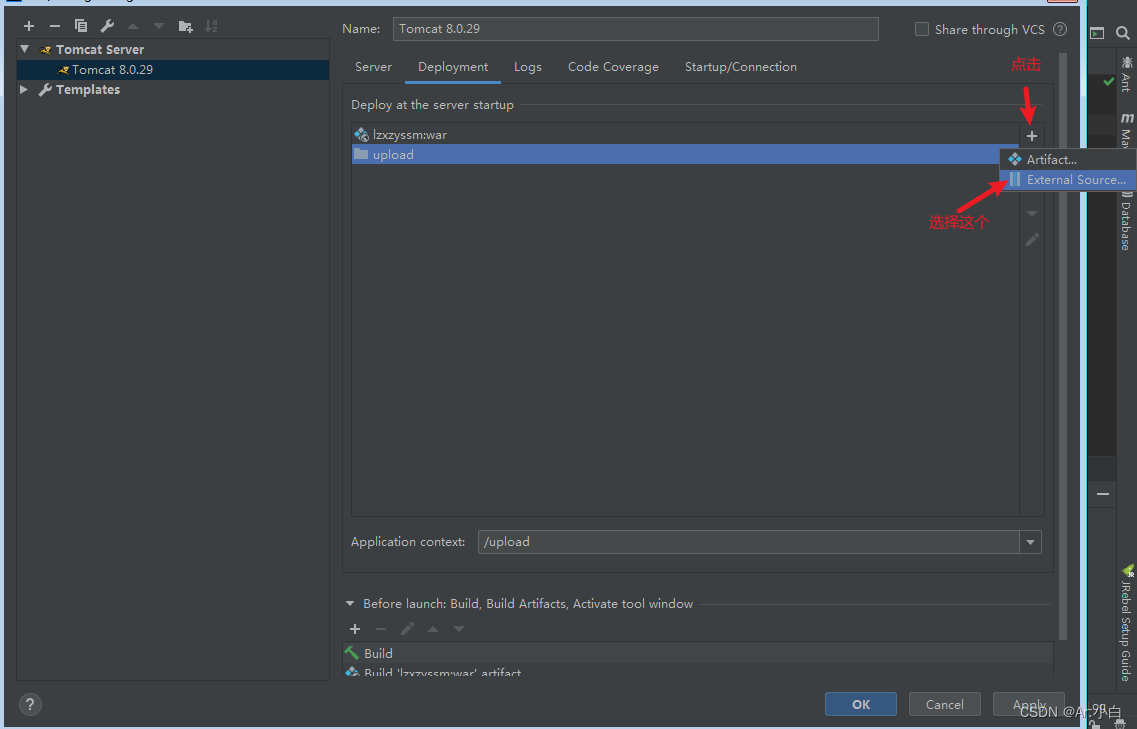Move configuration down in the tree toolbar
This screenshot has width=1137, height=729.
(x=159, y=26)
